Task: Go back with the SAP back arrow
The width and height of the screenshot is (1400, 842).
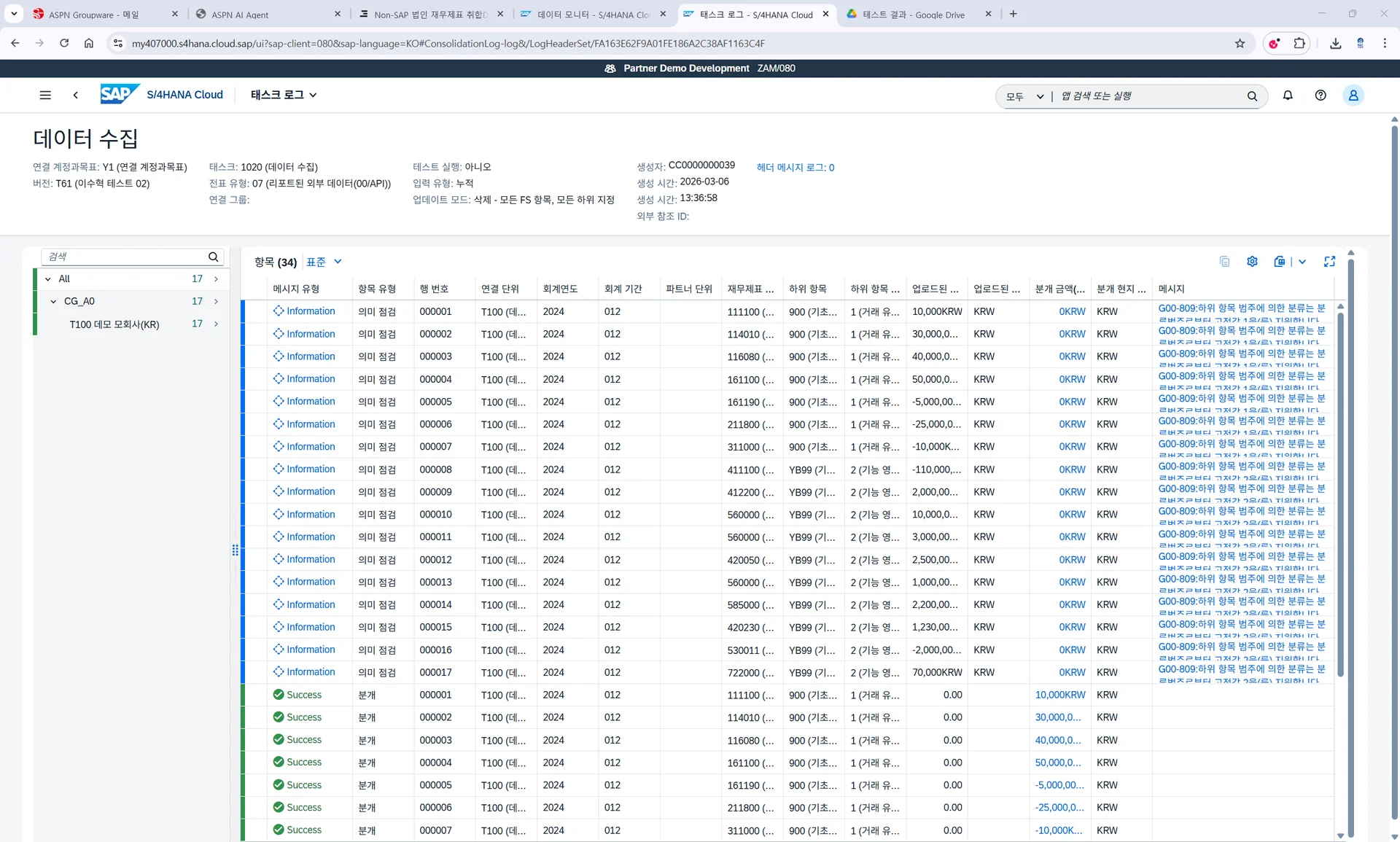Action: [76, 95]
